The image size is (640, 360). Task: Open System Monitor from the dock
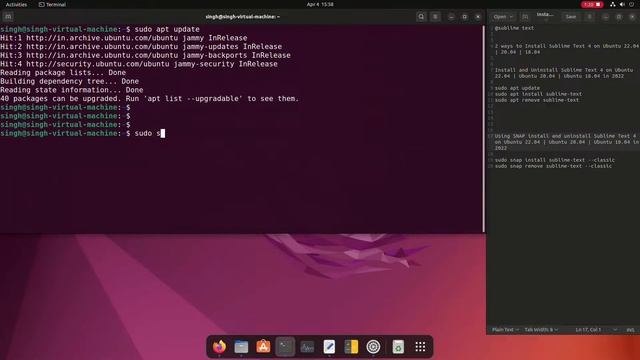pyautogui.click(x=307, y=347)
